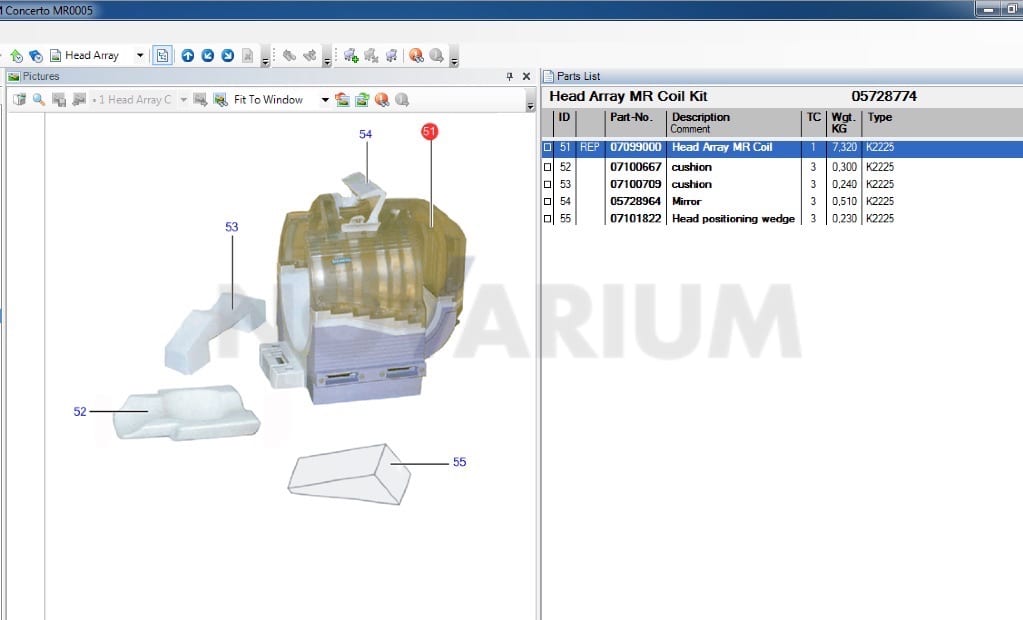
Task: Click the green picture refresh icon
Action: point(362,100)
